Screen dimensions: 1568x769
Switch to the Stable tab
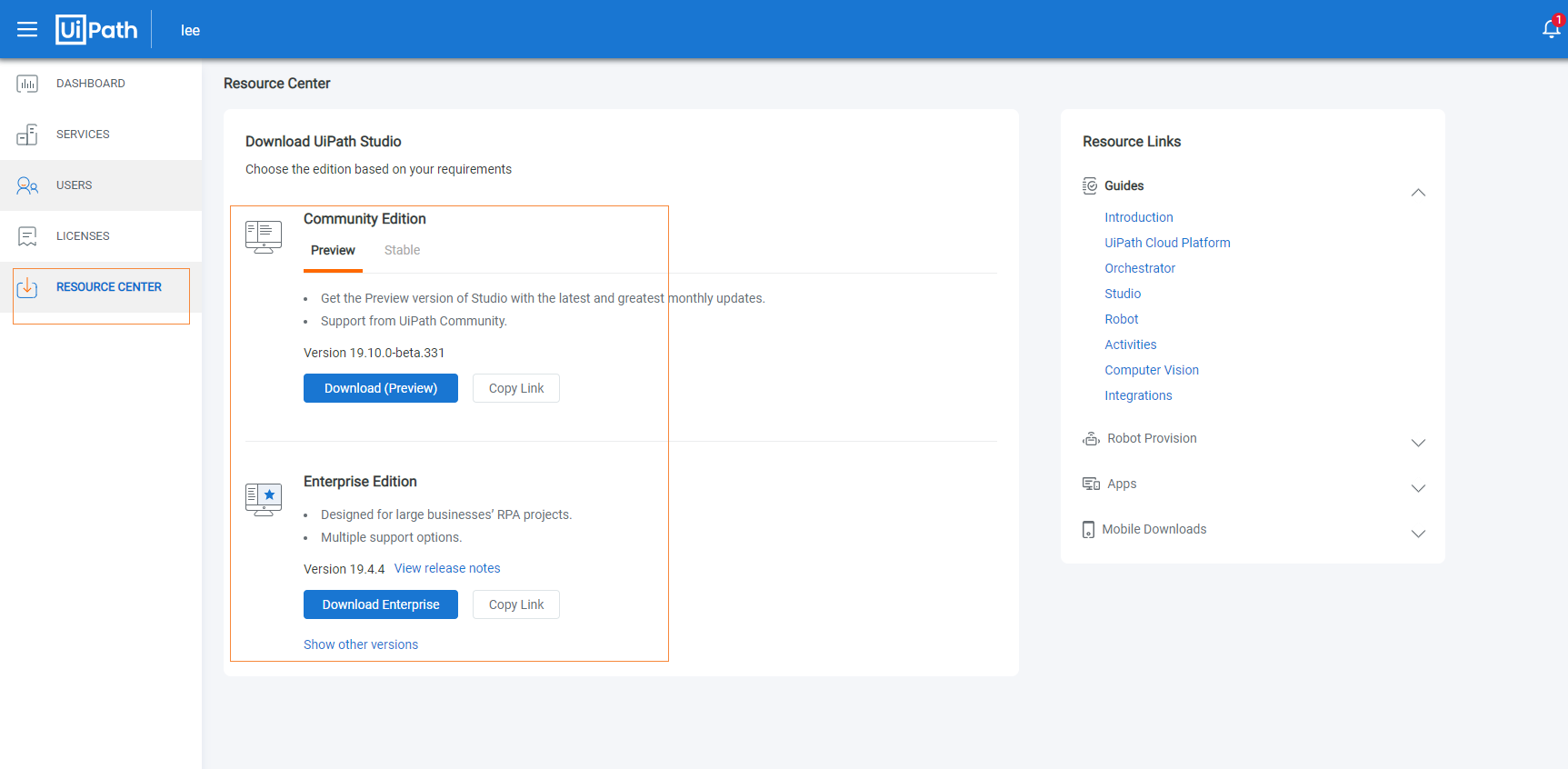[x=402, y=251]
